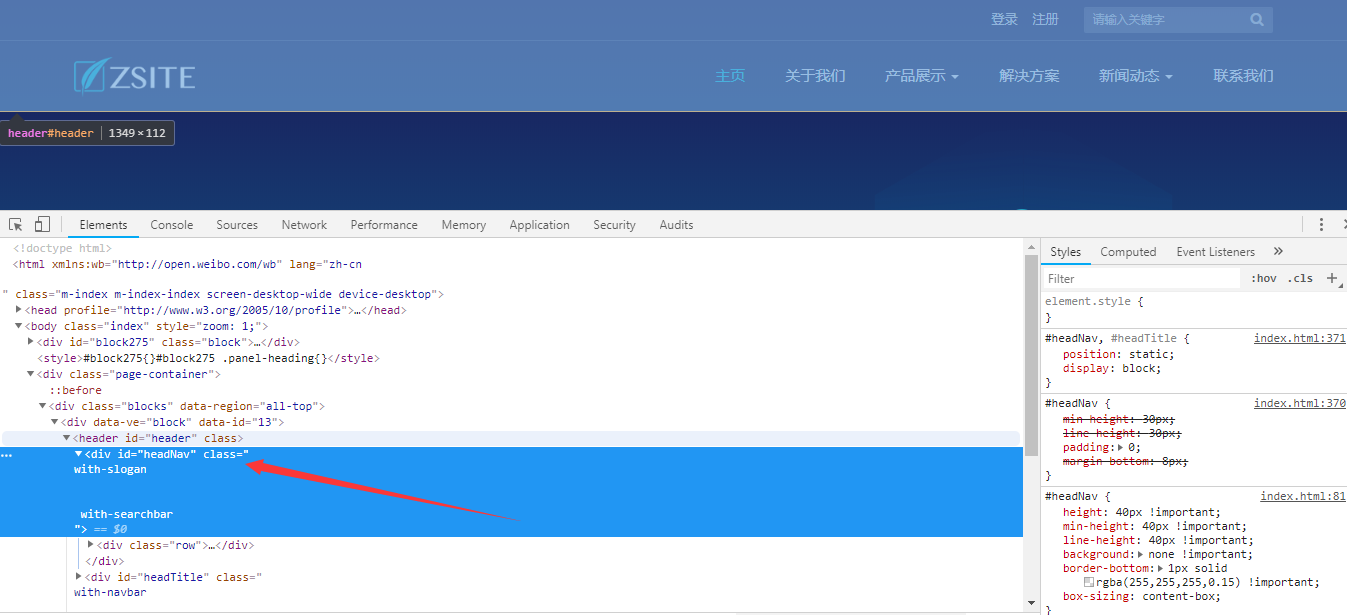This screenshot has height=615, width=1347.
Task: Open index.html:81 source link
Action: click(x=1303, y=496)
